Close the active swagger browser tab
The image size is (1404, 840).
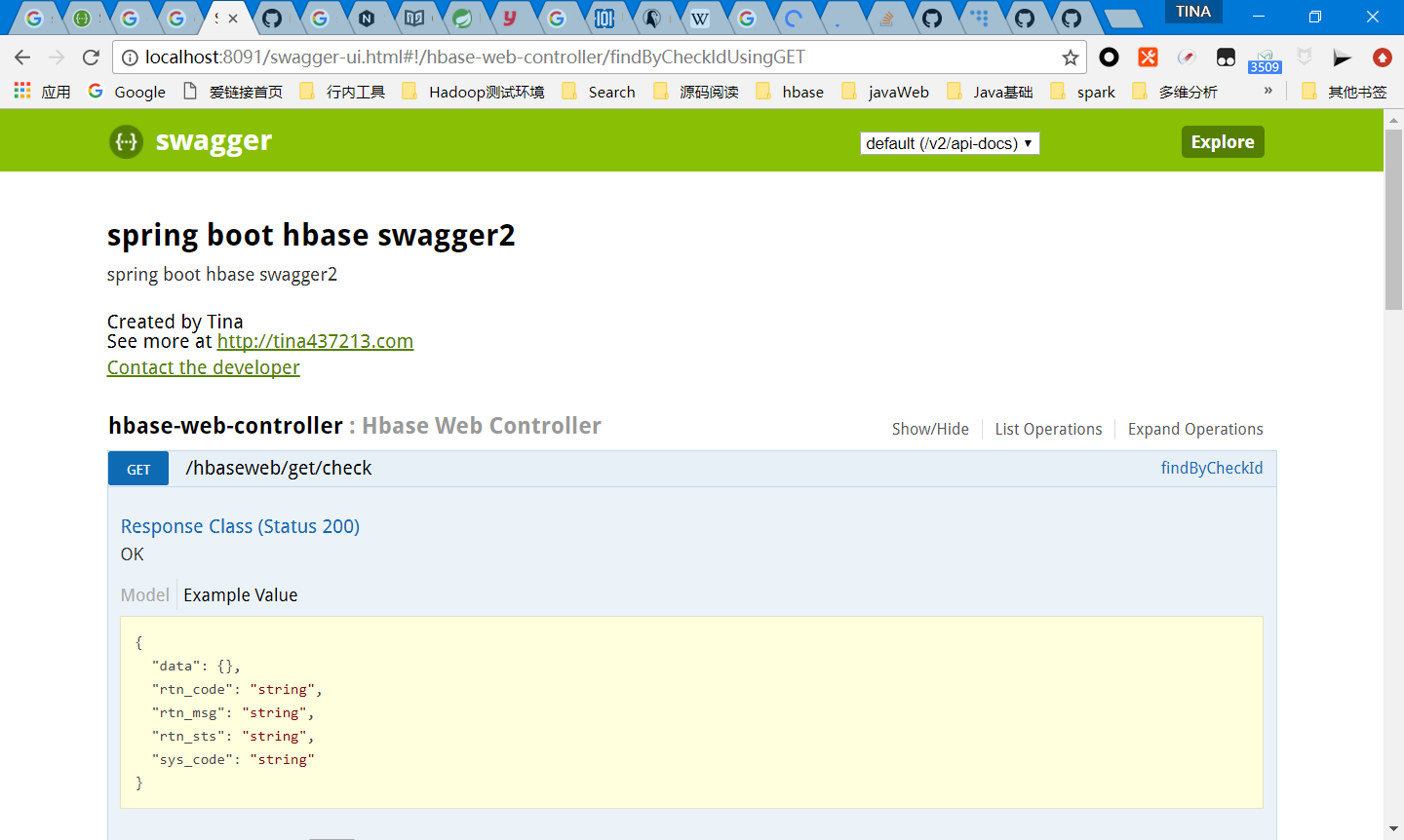click(x=233, y=19)
